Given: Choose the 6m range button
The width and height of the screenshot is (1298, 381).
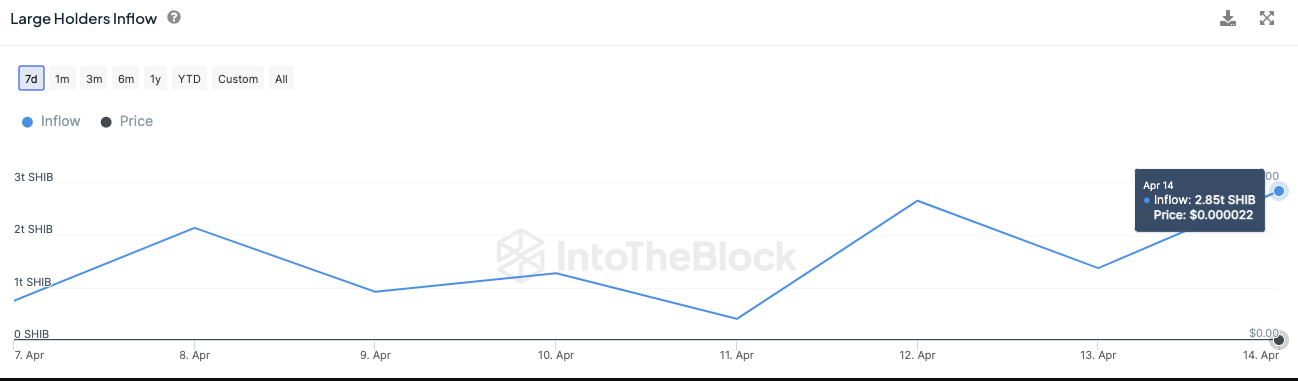Looking at the screenshot, I should [x=125, y=79].
